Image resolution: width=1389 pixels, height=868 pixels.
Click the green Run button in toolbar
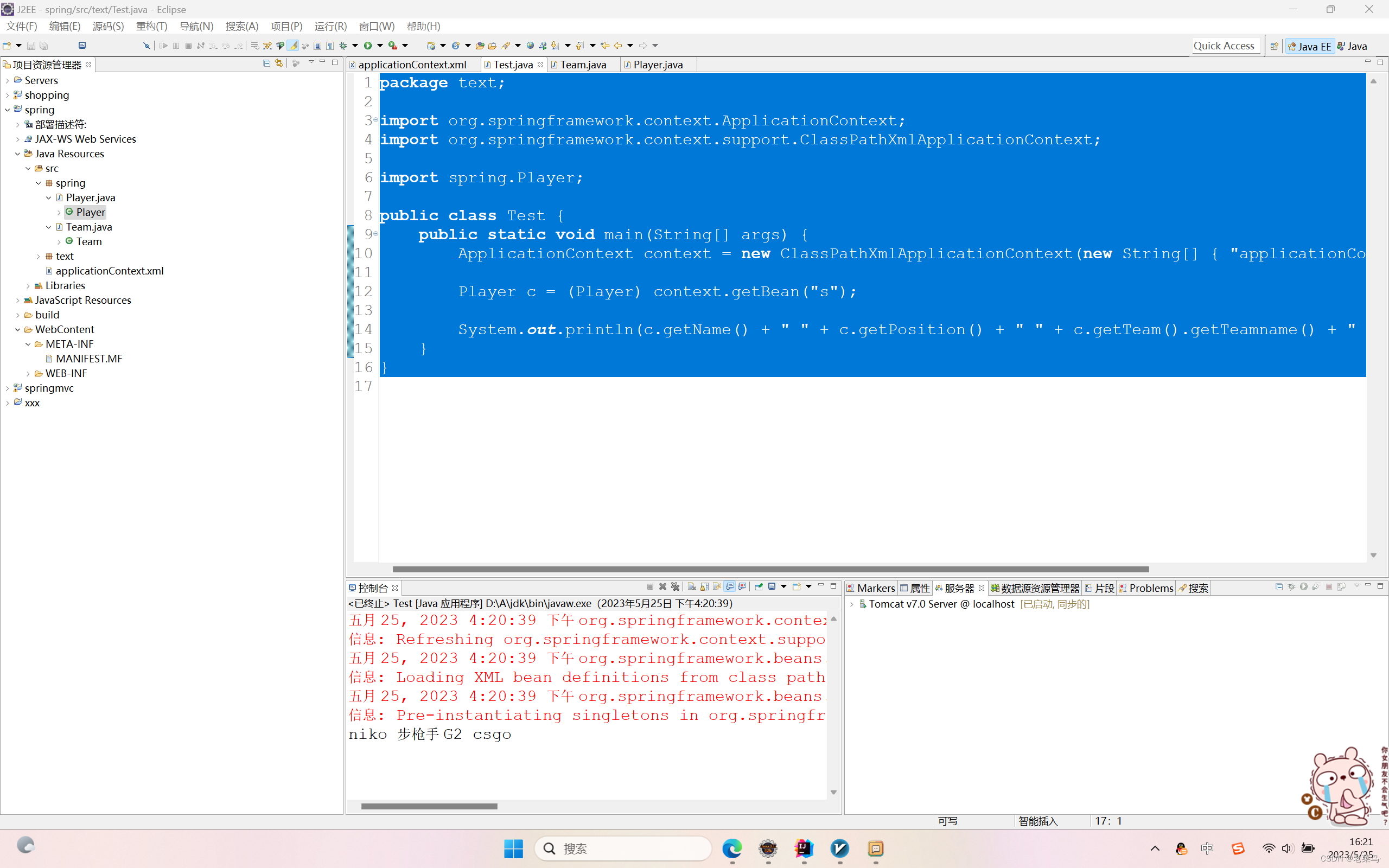pos(368,46)
